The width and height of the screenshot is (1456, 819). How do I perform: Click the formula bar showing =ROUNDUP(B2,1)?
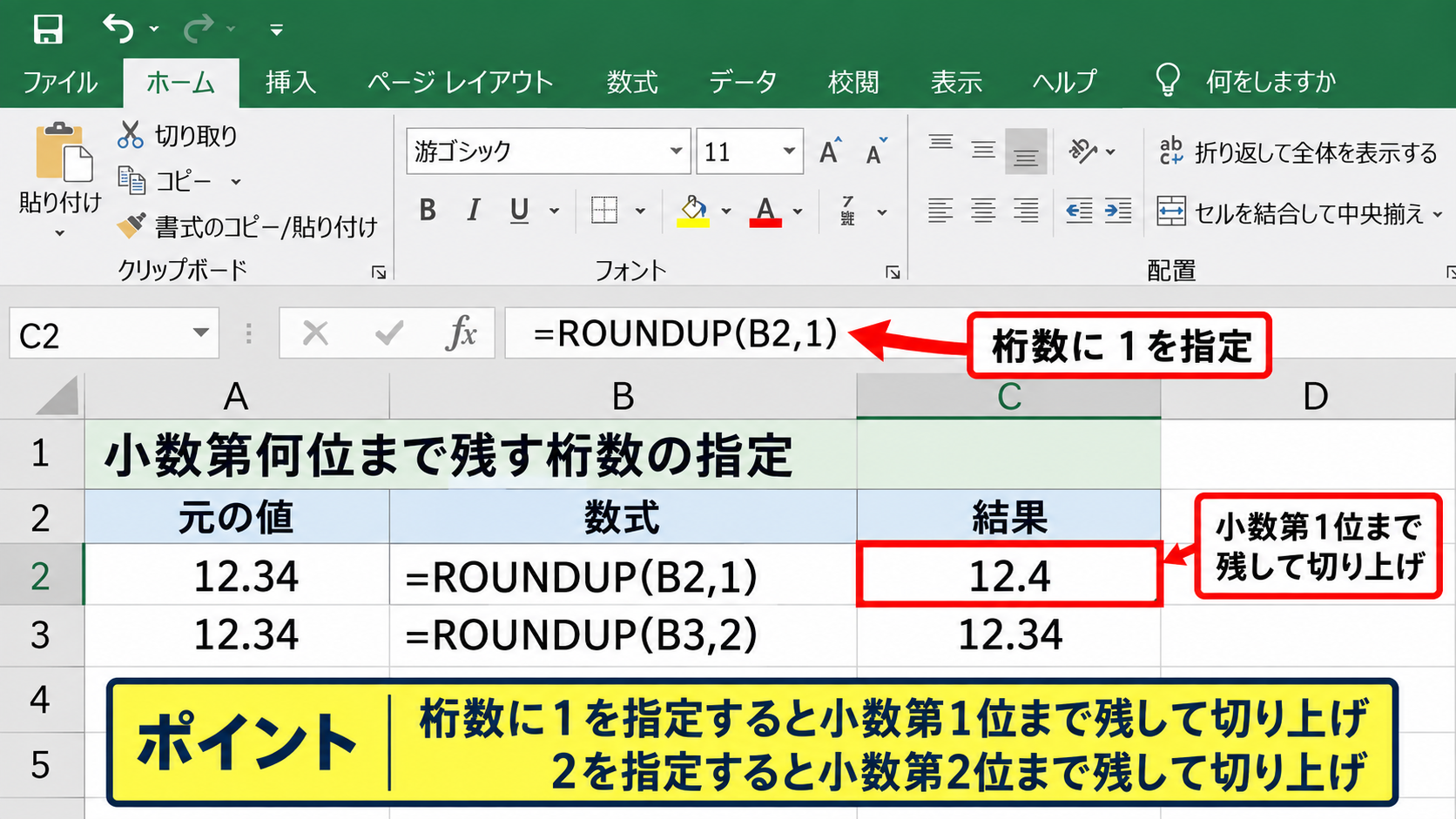click(980, 333)
